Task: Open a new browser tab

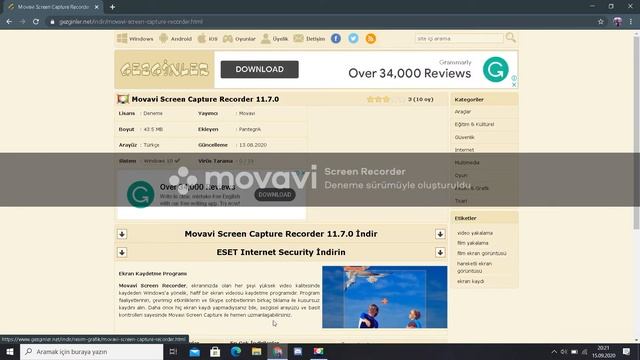Action: [112, 7]
